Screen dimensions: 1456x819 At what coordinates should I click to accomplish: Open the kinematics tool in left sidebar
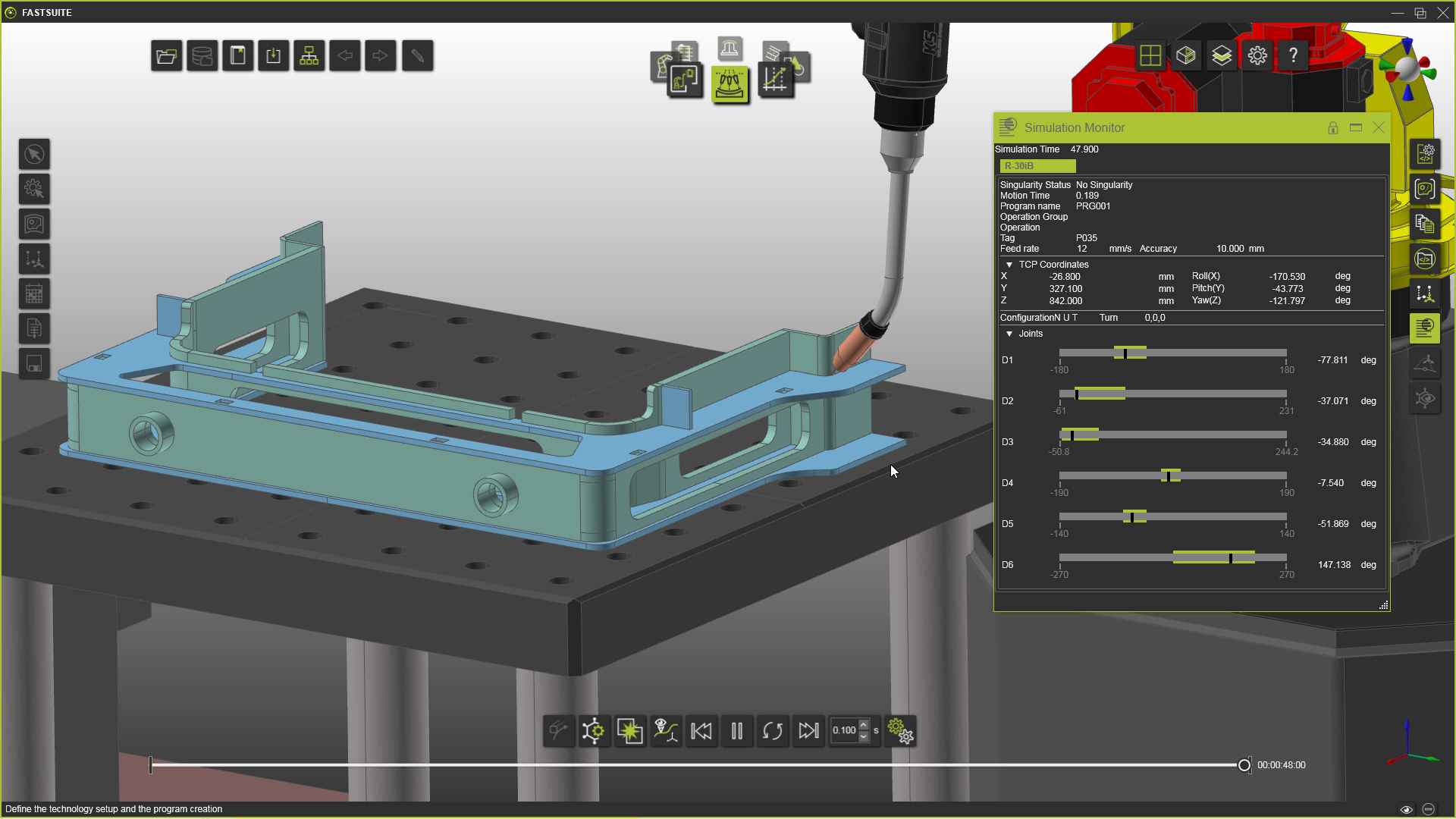coord(33,189)
